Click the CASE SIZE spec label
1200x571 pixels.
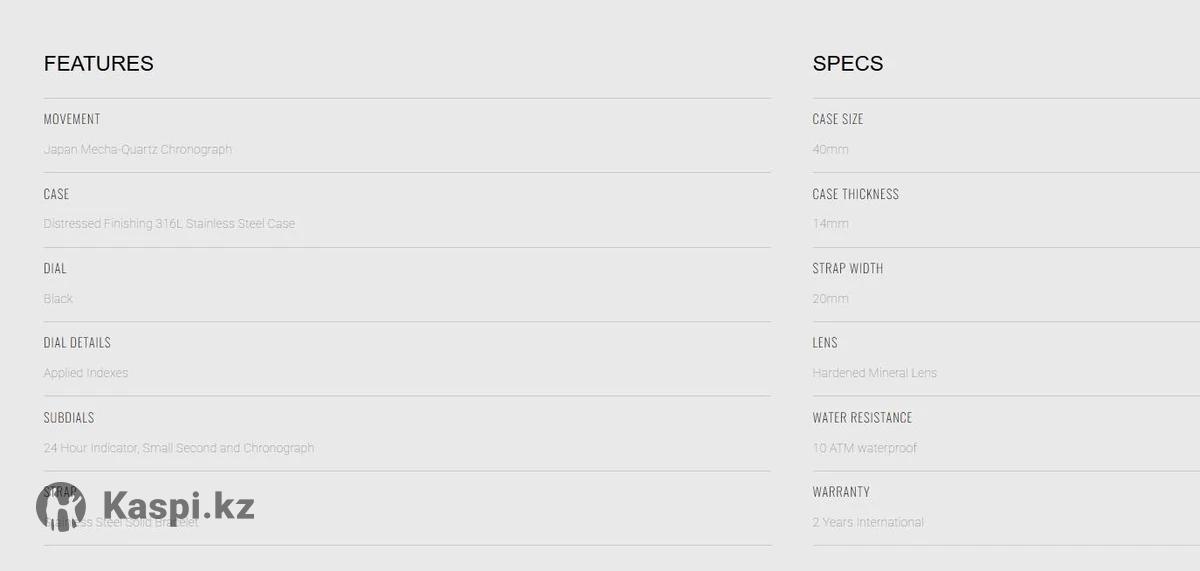coord(838,119)
